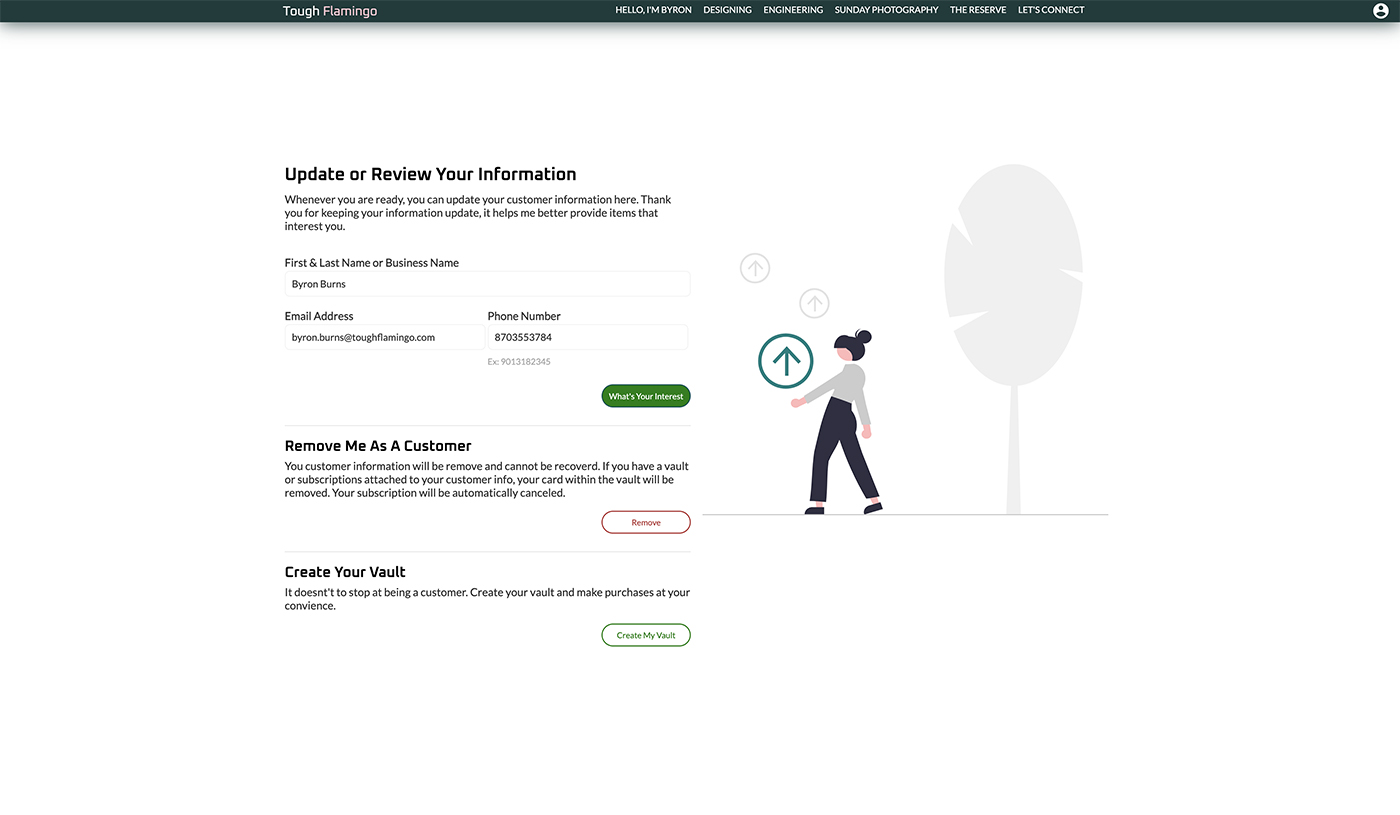Focus the name field containing Byron Burns
Viewport: 1400px width, 815px height.
coord(487,284)
